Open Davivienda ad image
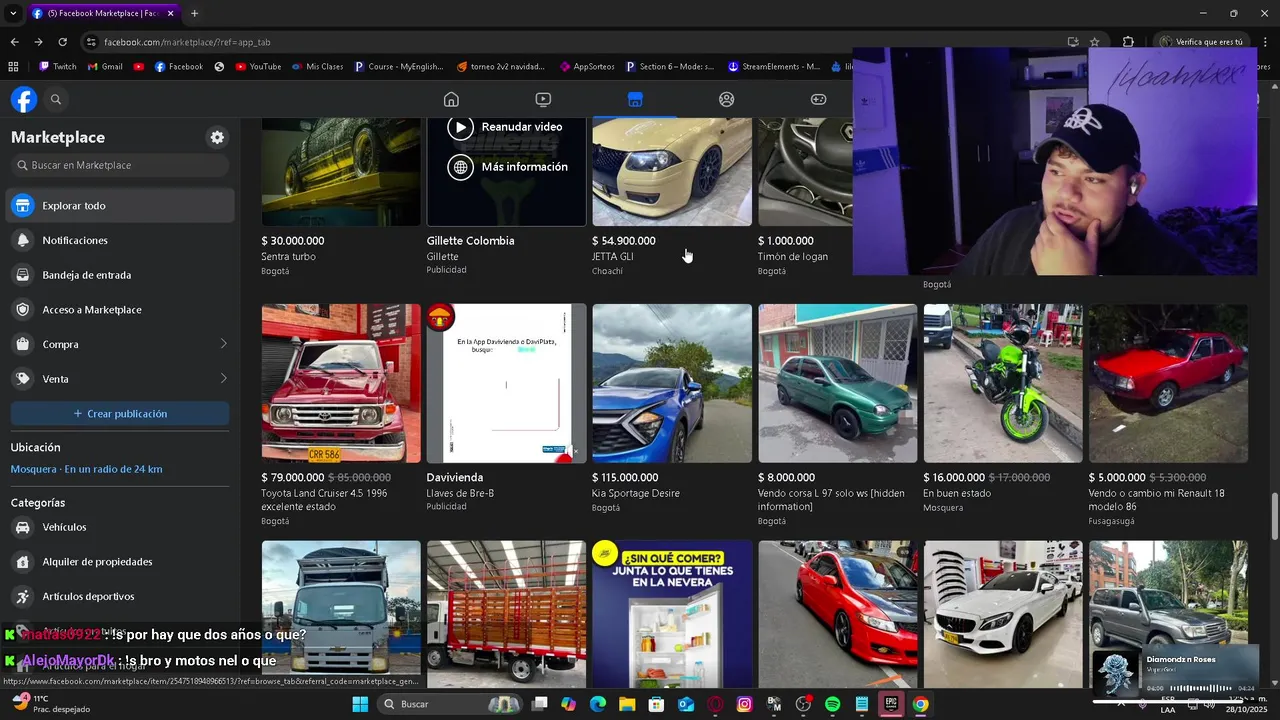 point(507,383)
